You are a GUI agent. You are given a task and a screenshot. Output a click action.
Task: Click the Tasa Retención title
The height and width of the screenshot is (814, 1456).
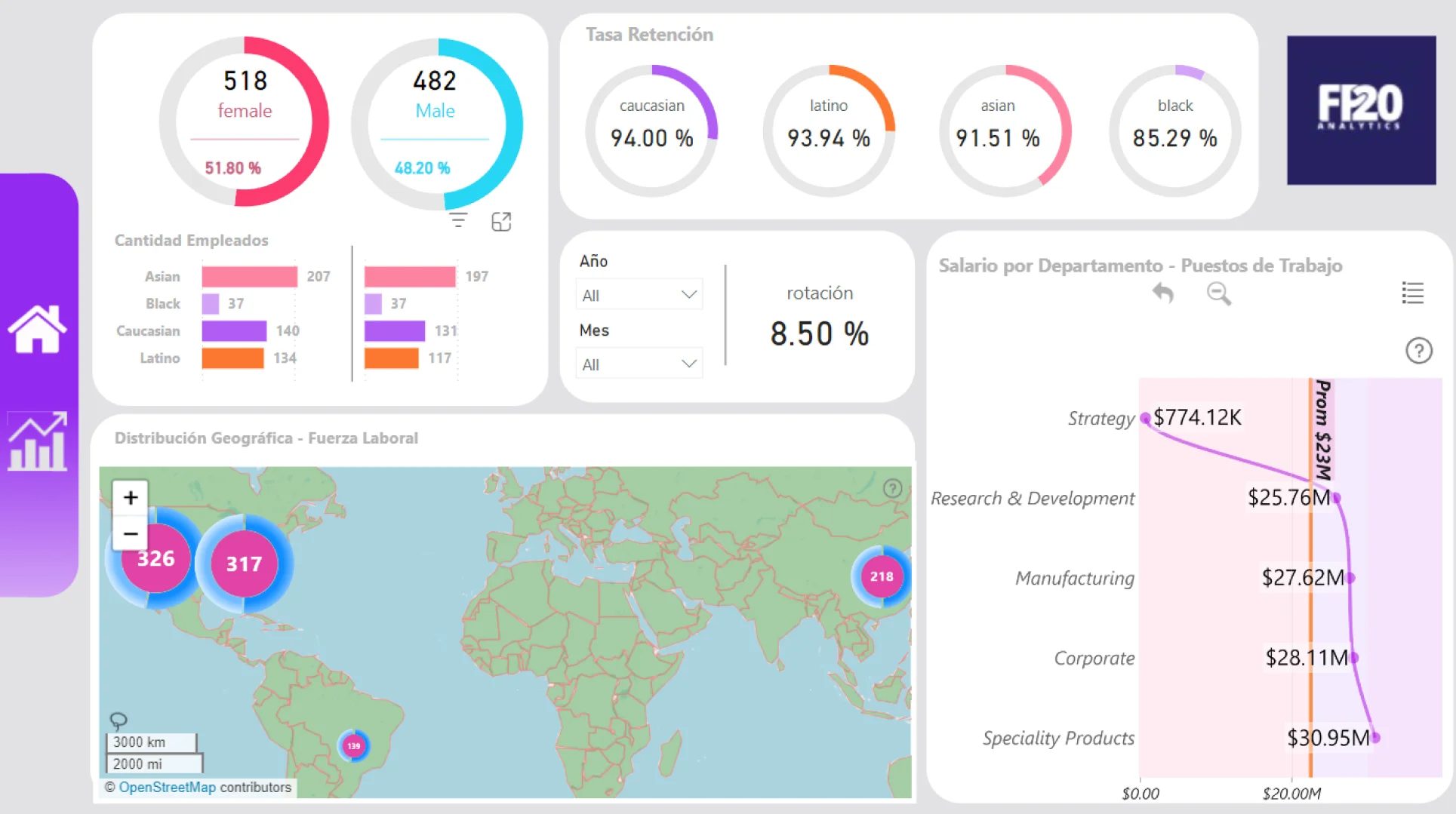click(x=649, y=34)
